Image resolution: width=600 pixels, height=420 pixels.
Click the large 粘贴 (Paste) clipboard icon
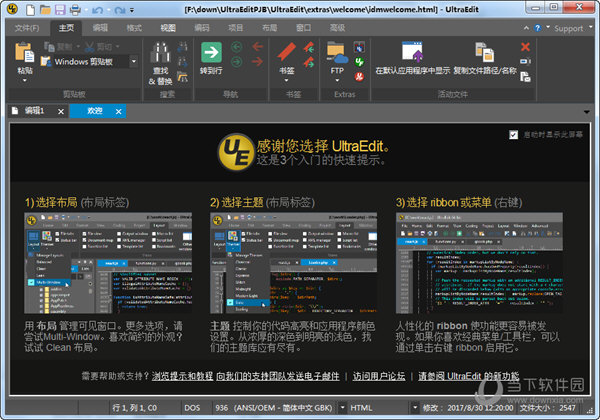point(25,52)
